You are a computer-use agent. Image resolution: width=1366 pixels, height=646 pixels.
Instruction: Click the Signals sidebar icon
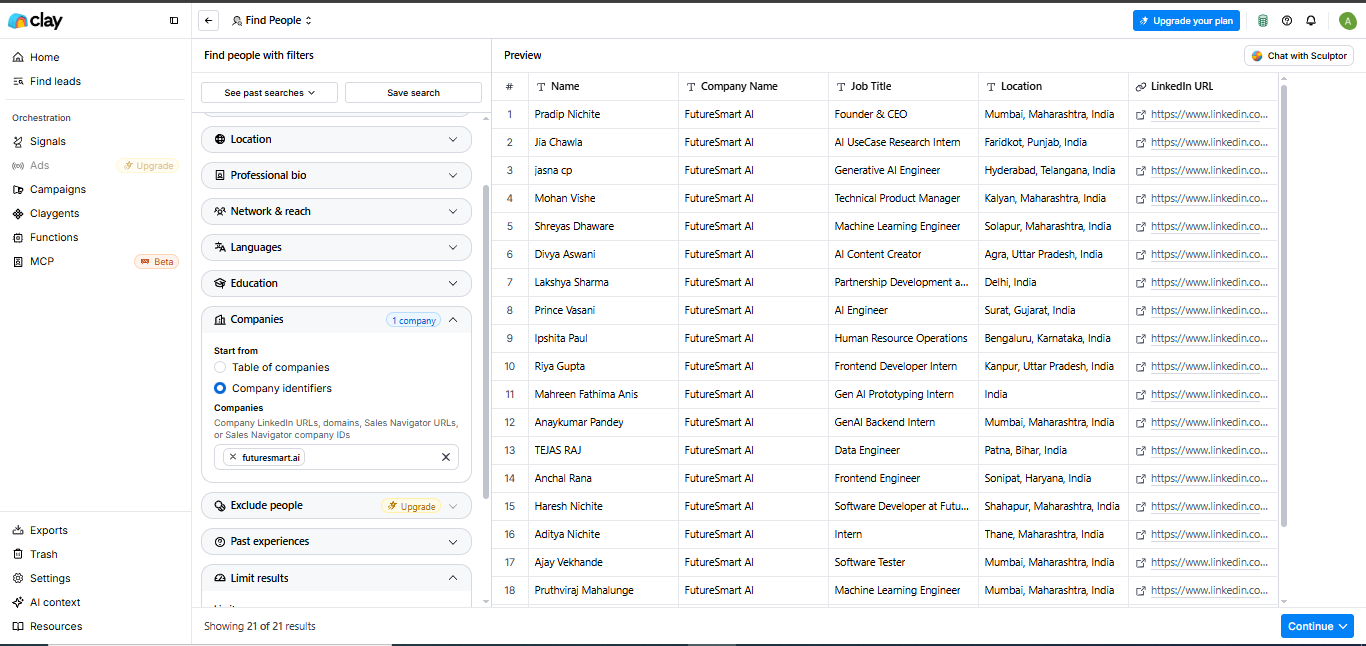pos(19,141)
